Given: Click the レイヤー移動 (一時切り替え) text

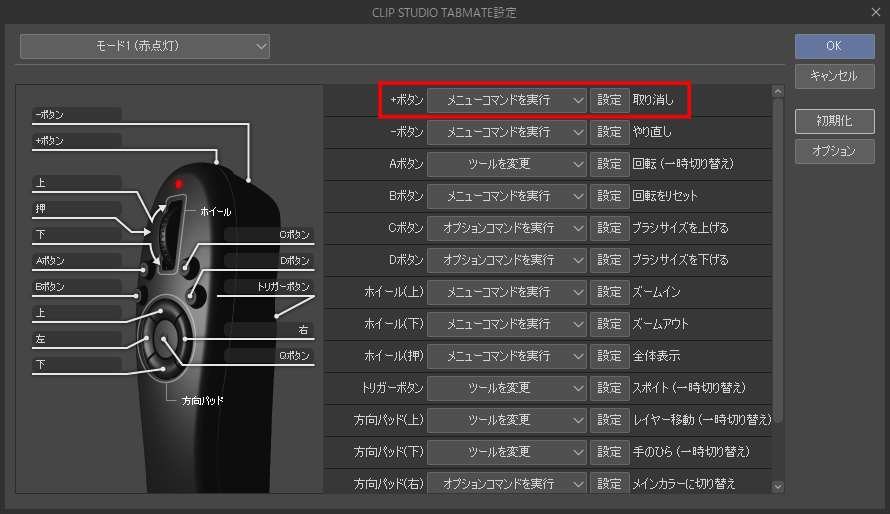Looking at the screenshot, I should pos(703,420).
